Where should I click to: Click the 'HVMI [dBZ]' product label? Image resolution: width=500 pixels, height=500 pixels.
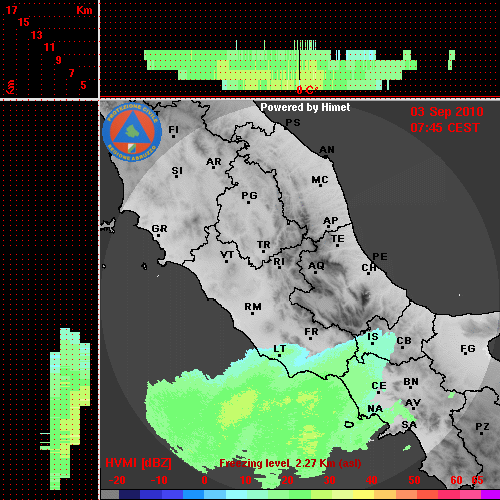pyautogui.click(x=139, y=463)
